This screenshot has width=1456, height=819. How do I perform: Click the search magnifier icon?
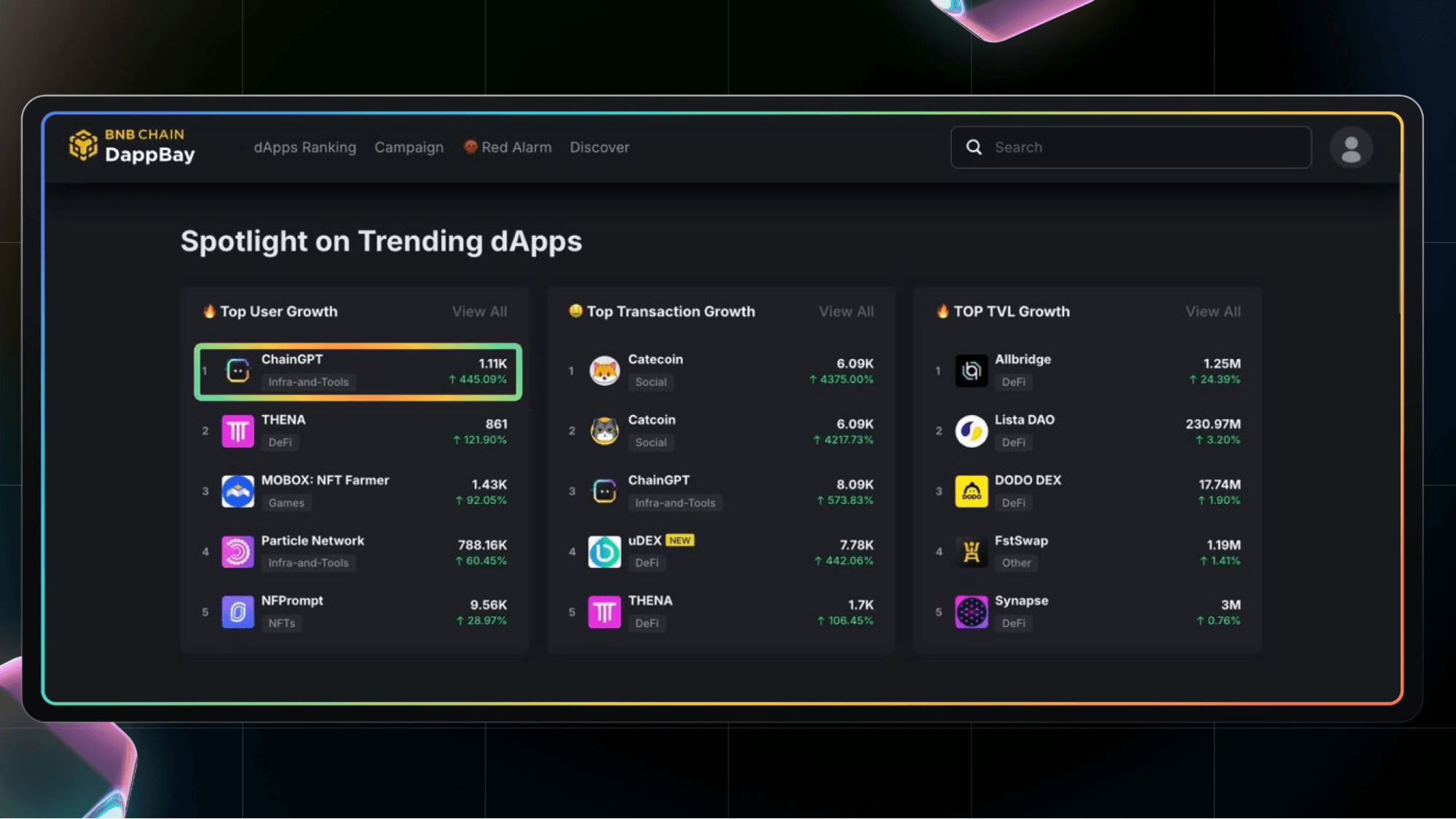(x=974, y=147)
